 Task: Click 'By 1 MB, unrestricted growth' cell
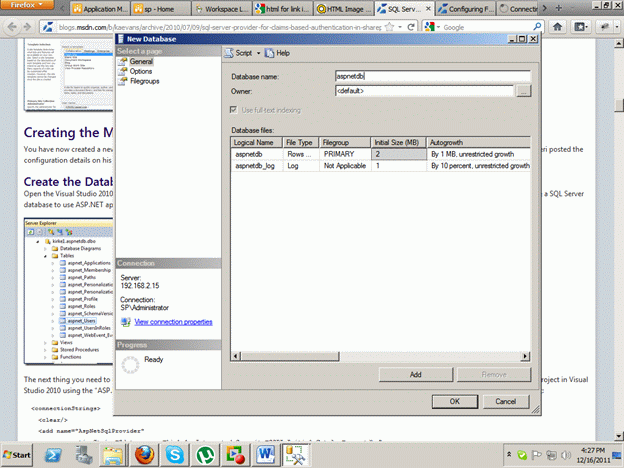pos(479,154)
